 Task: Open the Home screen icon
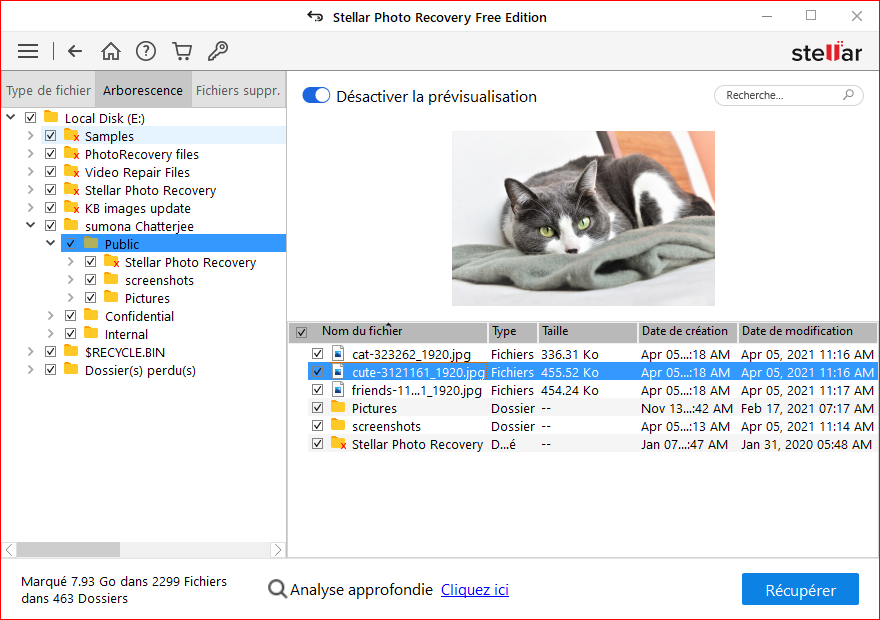tap(111, 52)
